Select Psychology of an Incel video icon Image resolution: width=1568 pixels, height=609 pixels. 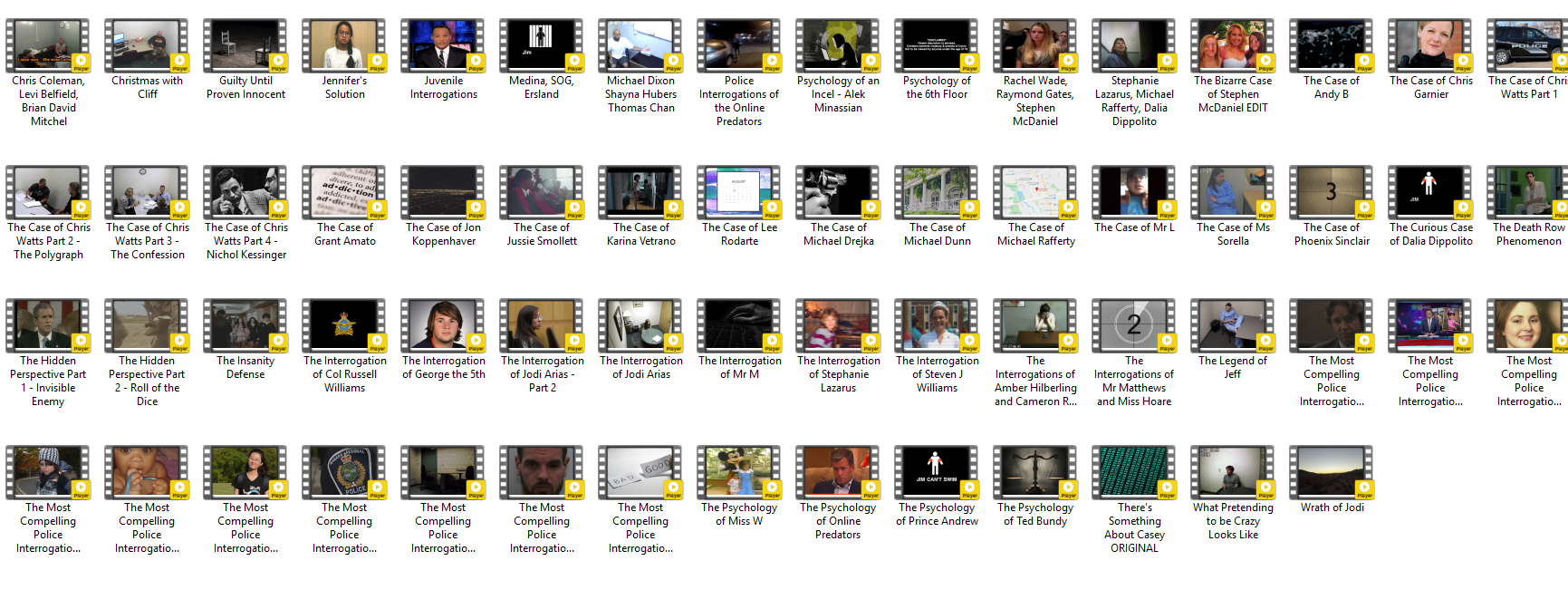pyautogui.click(x=838, y=45)
